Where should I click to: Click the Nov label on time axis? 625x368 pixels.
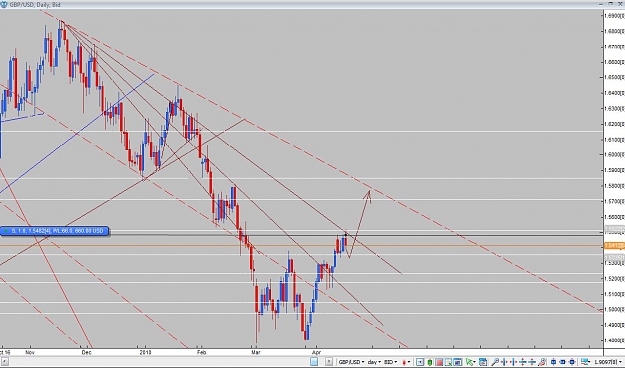[30, 352]
